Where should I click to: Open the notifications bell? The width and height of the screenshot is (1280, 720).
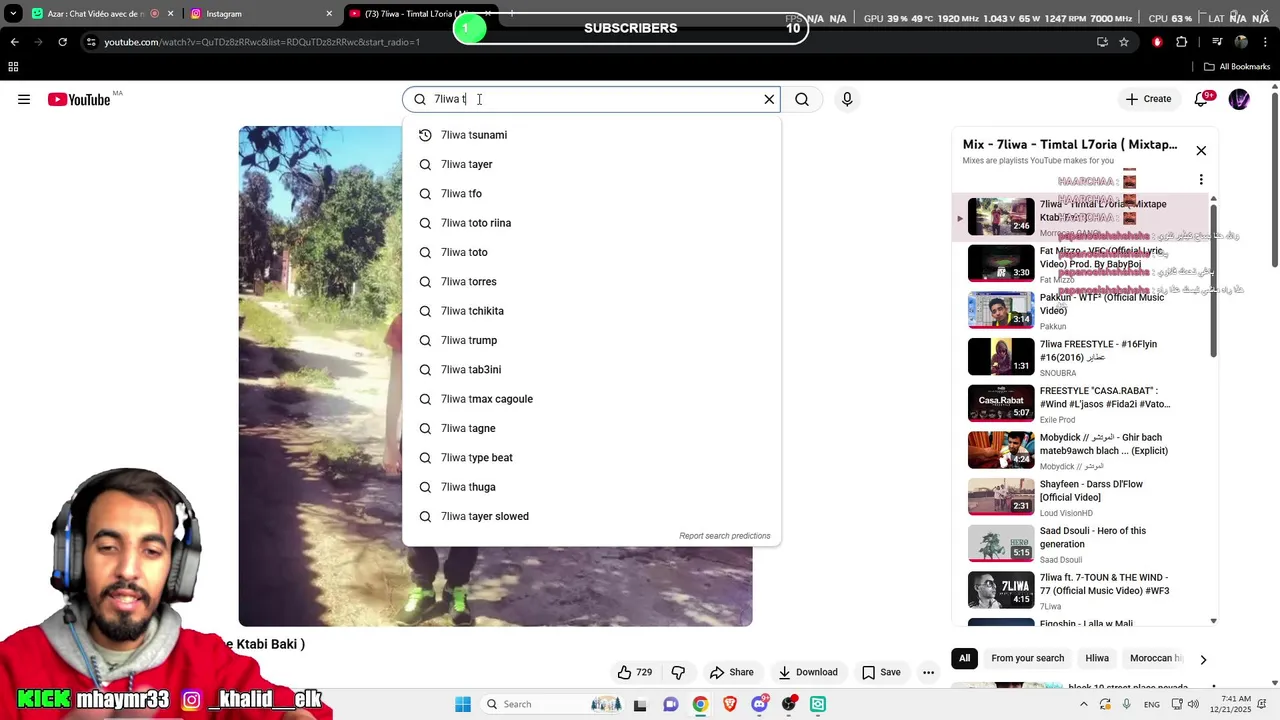(x=1202, y=99)
